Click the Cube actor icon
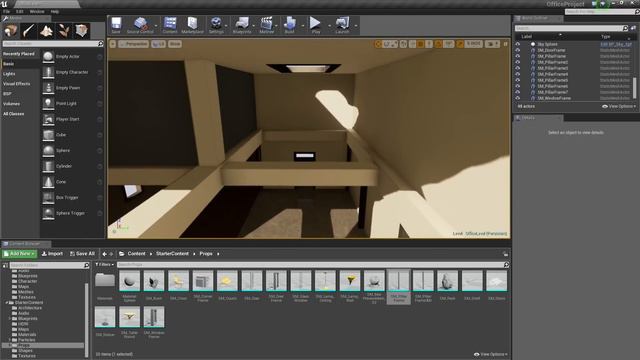The height and width of the screenshot is (360, 640). click(x=48, y=135)
